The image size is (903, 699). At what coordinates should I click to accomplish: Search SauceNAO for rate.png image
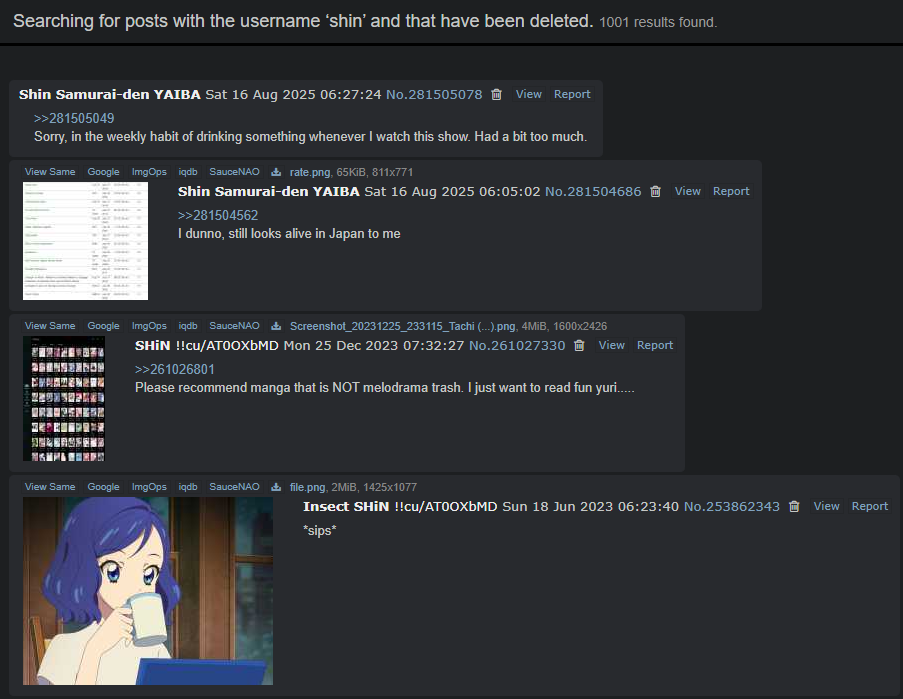[234, 172]
